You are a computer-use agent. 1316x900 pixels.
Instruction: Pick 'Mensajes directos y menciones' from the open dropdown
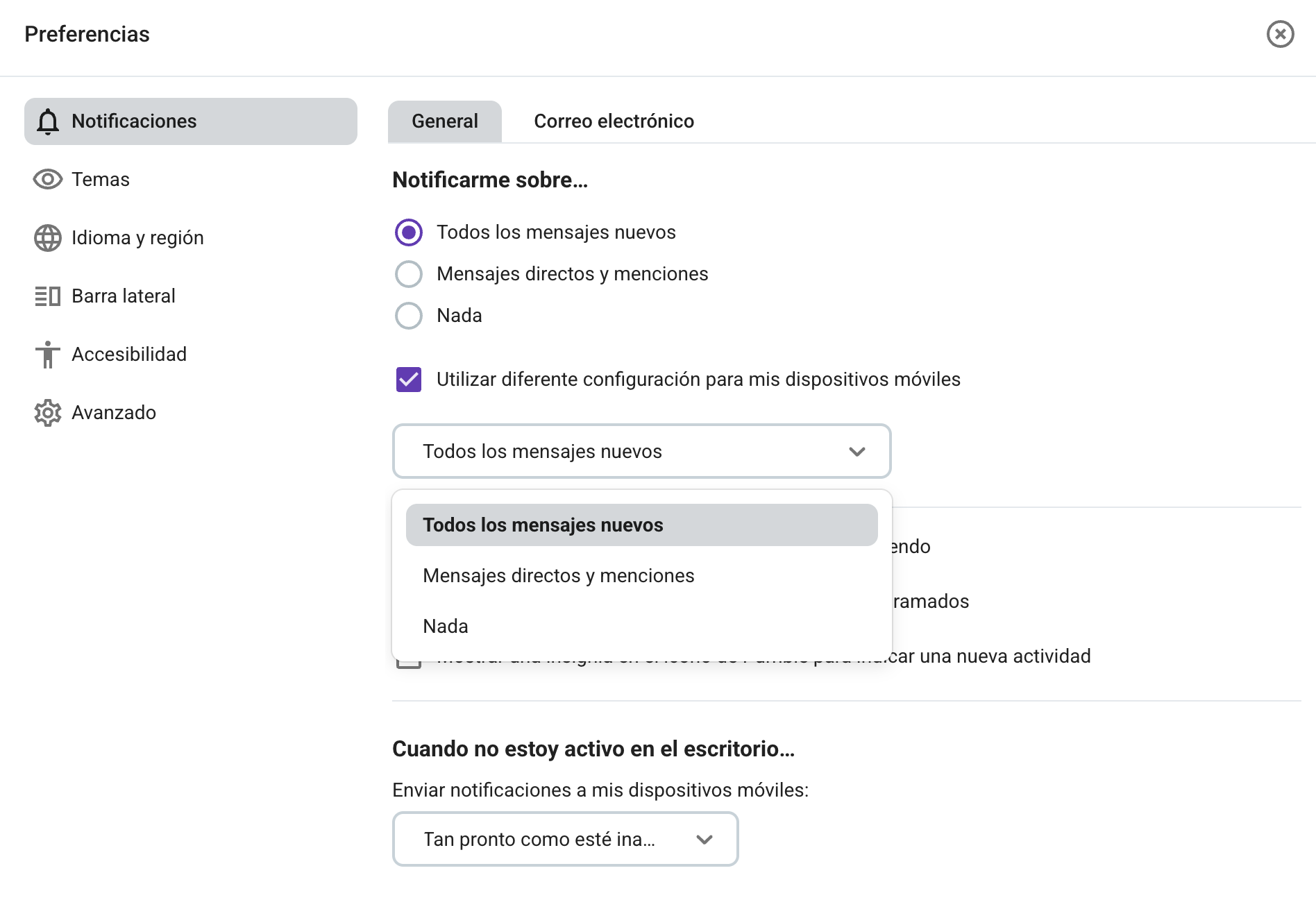click(558, 575)
